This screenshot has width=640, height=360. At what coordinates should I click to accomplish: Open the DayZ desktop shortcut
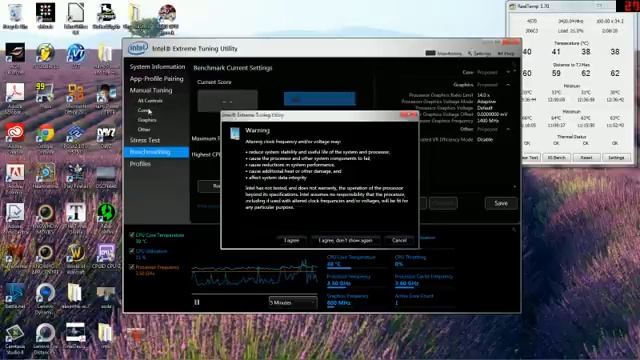click(x=106, y=137)
